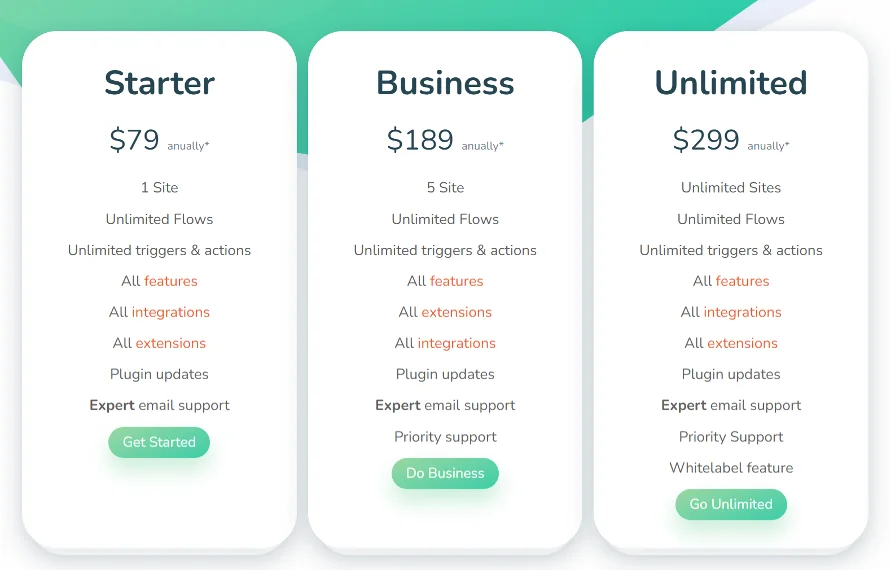Open the integrations link in Starter plan
The height and width of the screenshot is (570, 891).
(x=170, y=313)
